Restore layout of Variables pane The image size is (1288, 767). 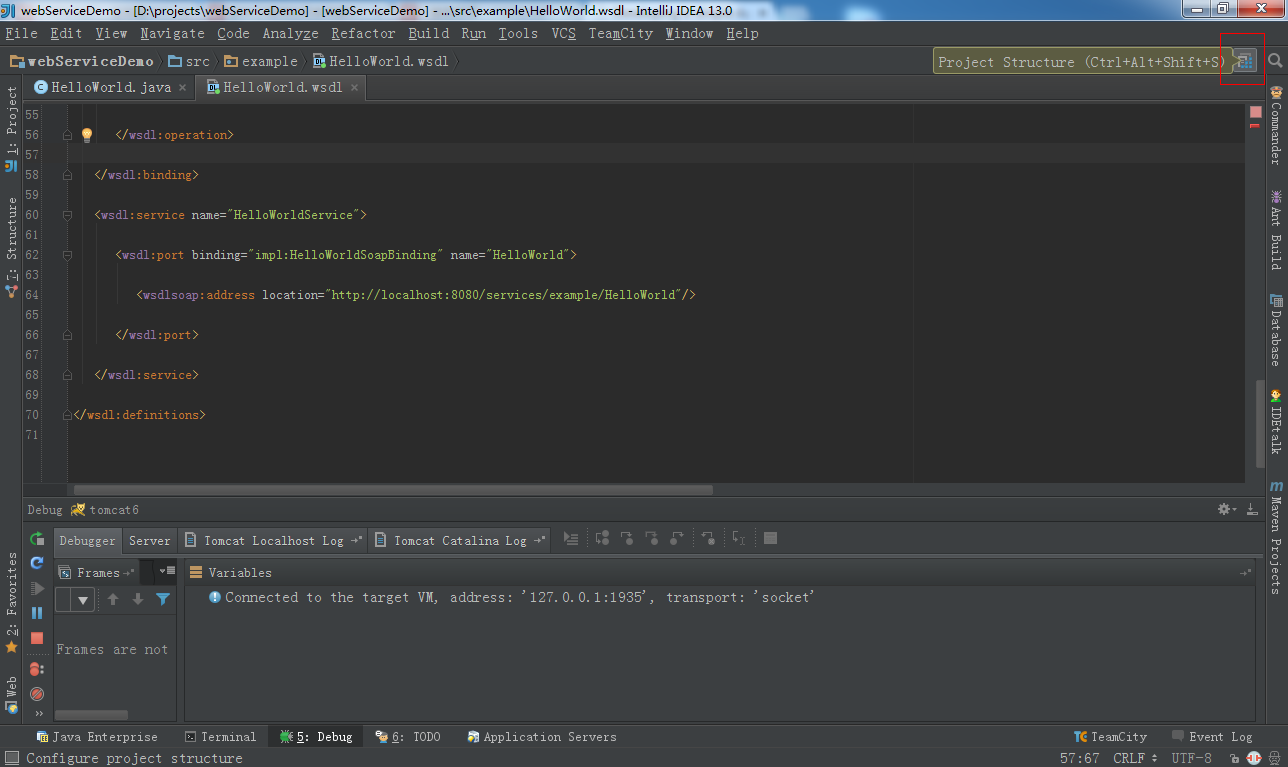pyautogui.click(x=1245, y=573)
